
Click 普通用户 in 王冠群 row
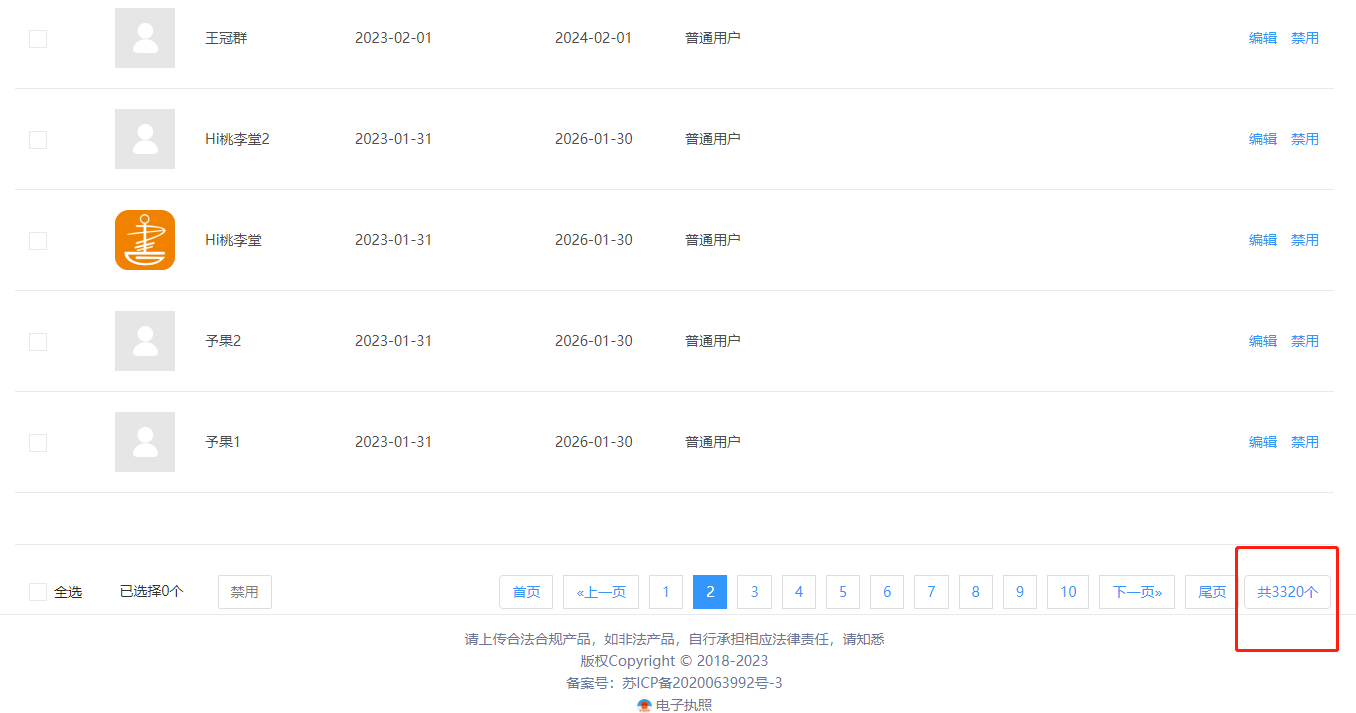(713, 38)
